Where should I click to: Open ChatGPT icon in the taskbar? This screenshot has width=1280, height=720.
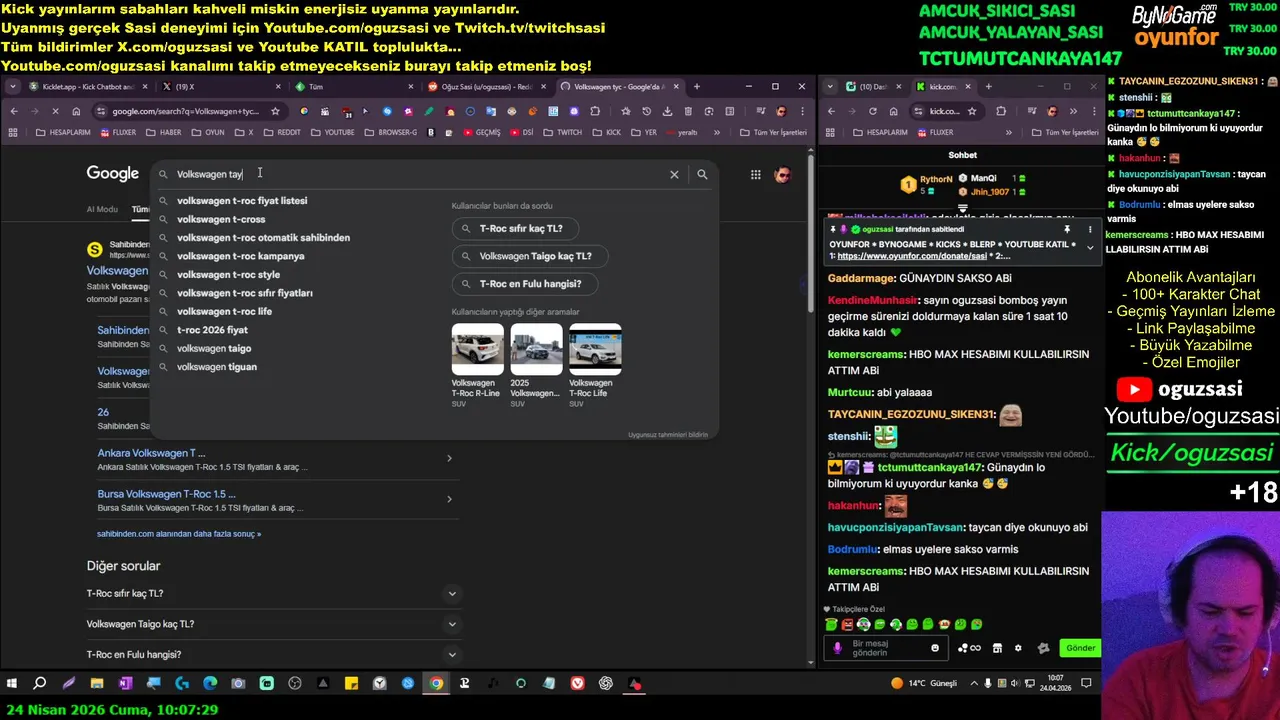pyautogui.click(x=606, y=684)
